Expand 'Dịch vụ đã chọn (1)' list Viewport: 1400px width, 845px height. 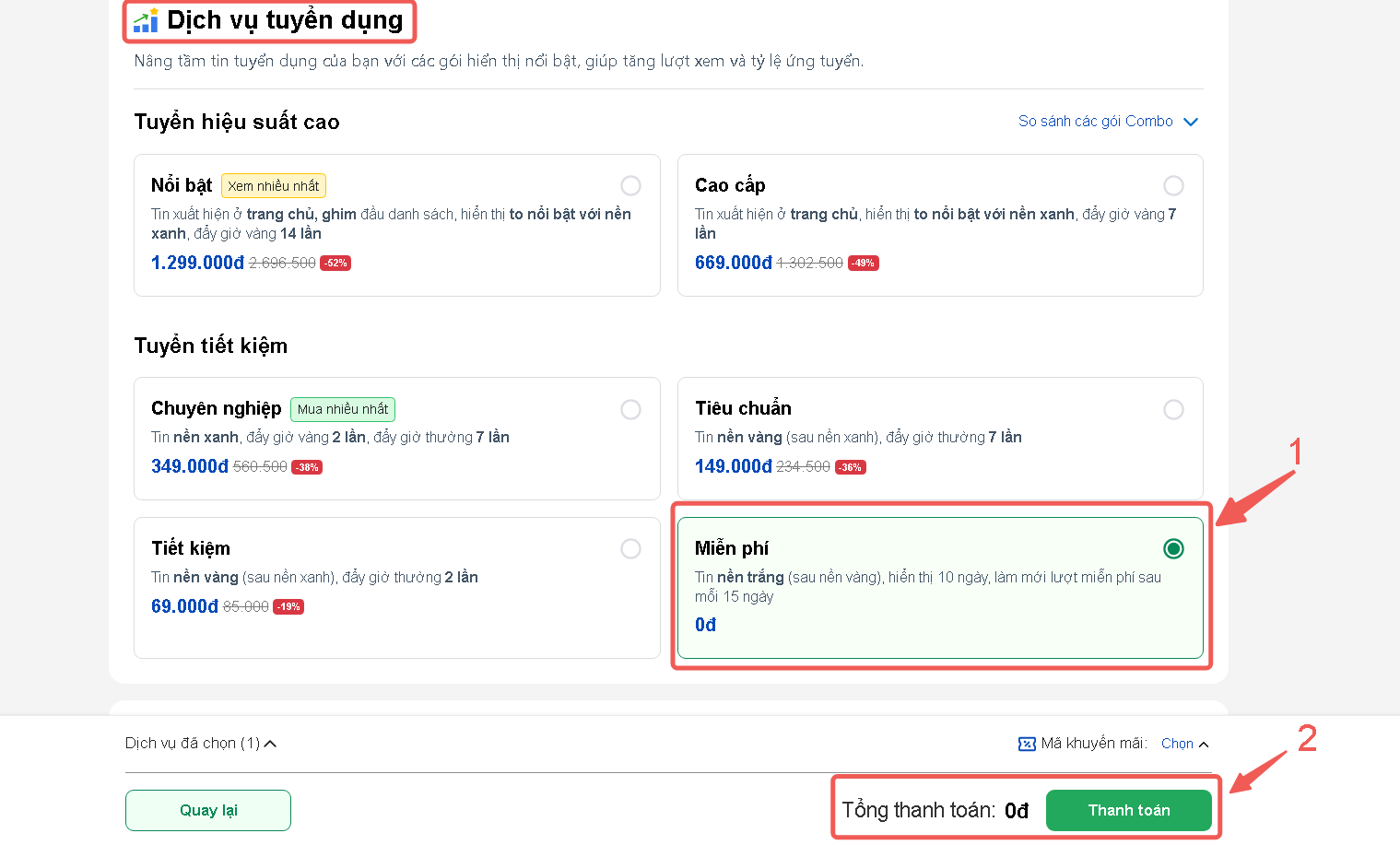[201, 744]
